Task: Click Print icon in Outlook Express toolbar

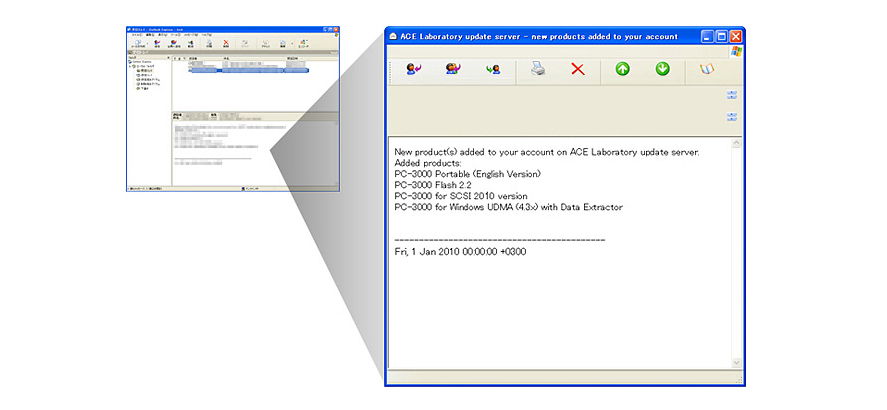Action: point(209,43)
